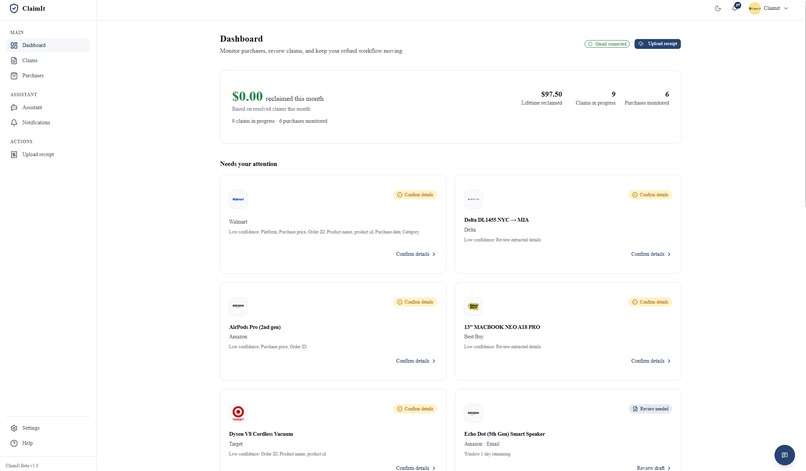Click Amazon logo on AirPods Pro card
The image size is (806, 471).
(x=238, y=306)
